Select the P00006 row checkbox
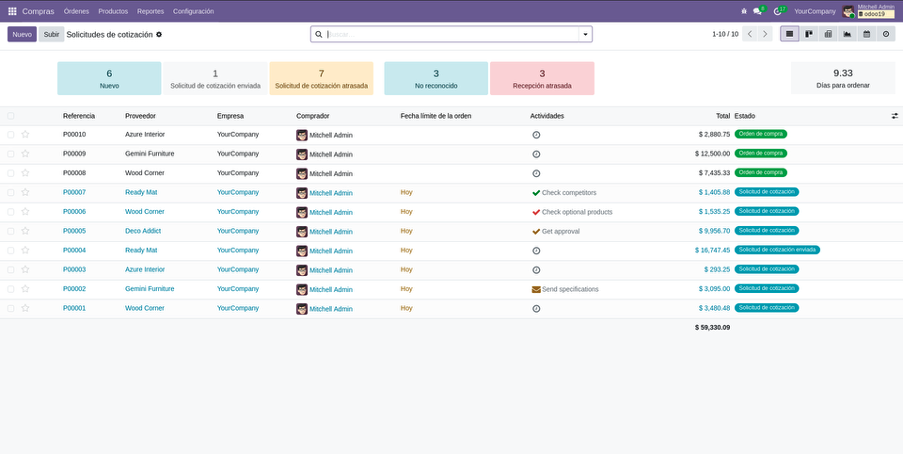 [x=11, y=212]
